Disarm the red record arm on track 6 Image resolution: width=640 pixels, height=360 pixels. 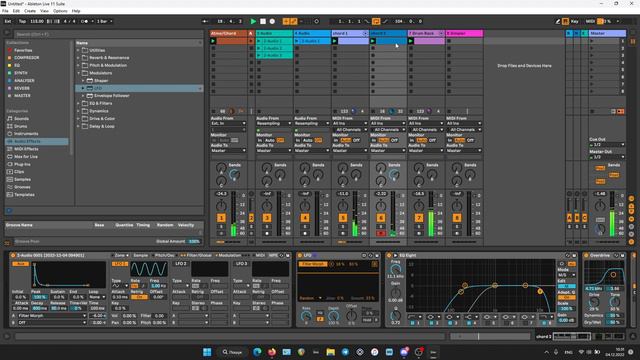(x=381, y=233)
